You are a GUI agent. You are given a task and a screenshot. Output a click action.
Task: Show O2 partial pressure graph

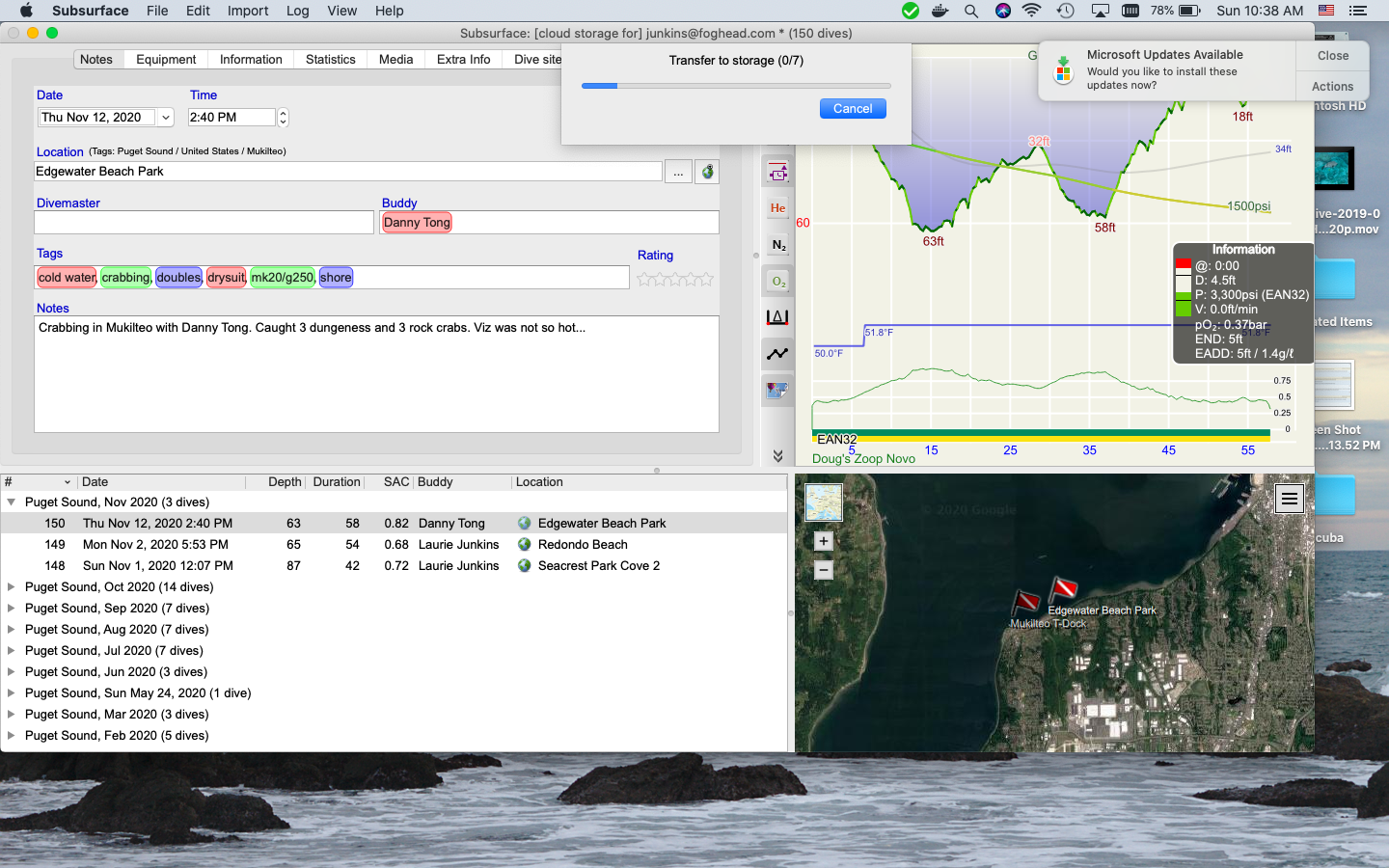777,281
